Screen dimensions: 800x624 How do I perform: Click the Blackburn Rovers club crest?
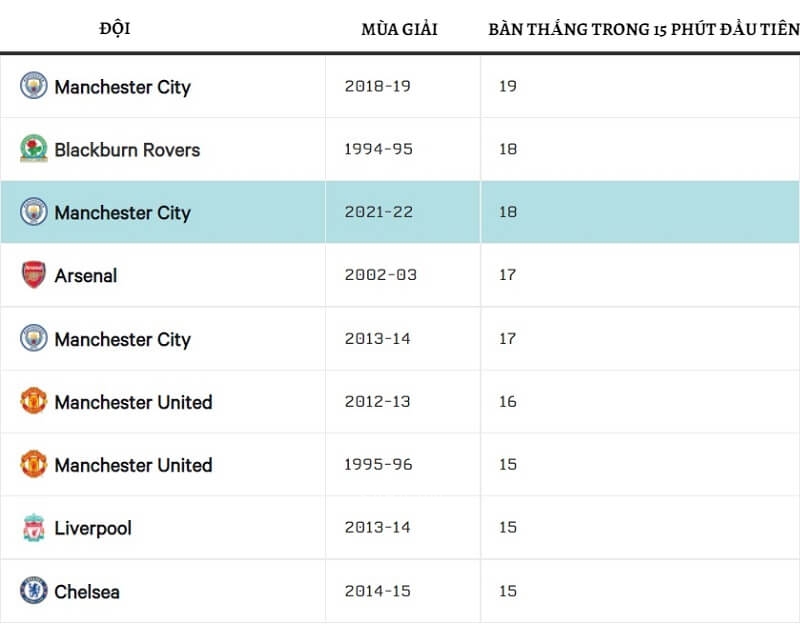[34, 149]
